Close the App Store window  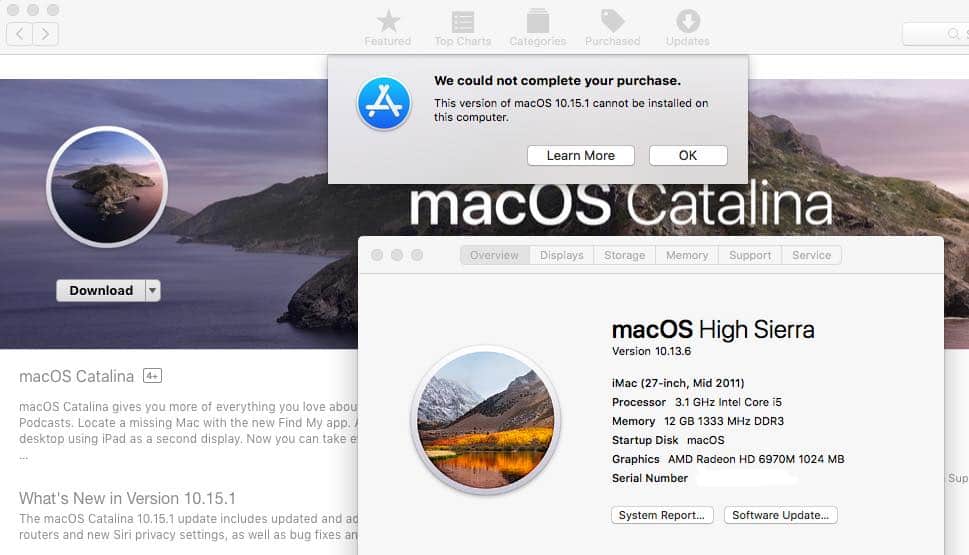tap(12, 10)
